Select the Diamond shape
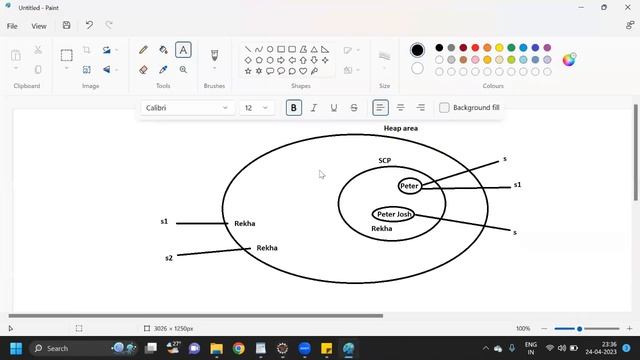 [248, 60]
